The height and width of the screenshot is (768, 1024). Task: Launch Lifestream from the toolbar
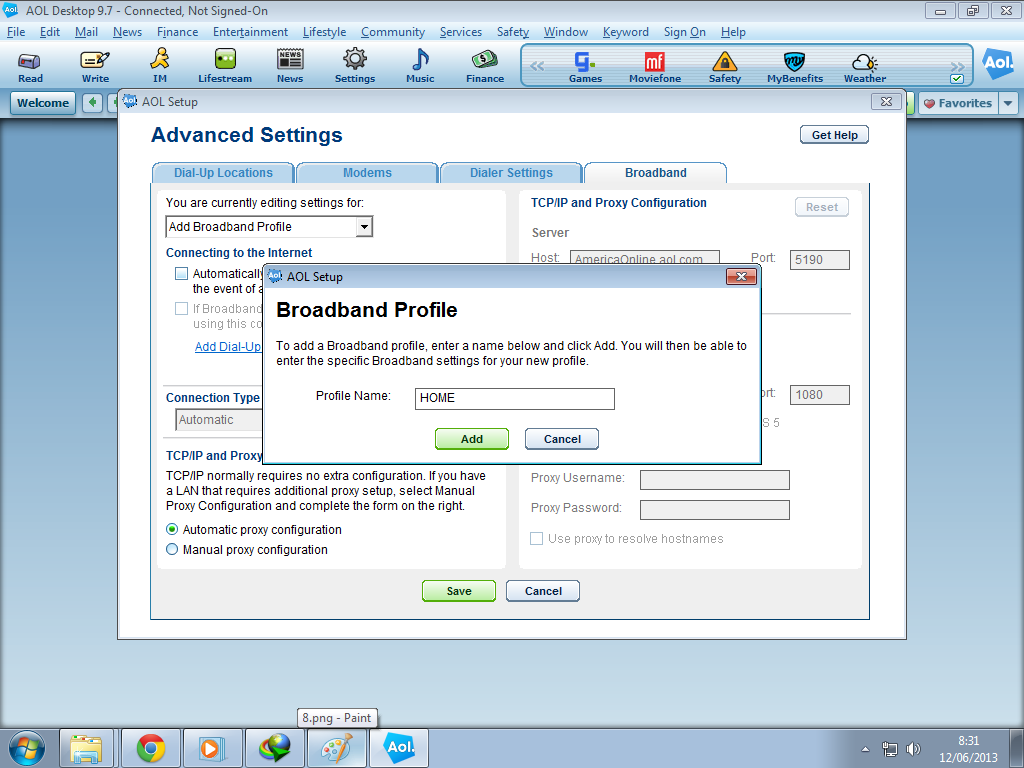tap(225, 67)
